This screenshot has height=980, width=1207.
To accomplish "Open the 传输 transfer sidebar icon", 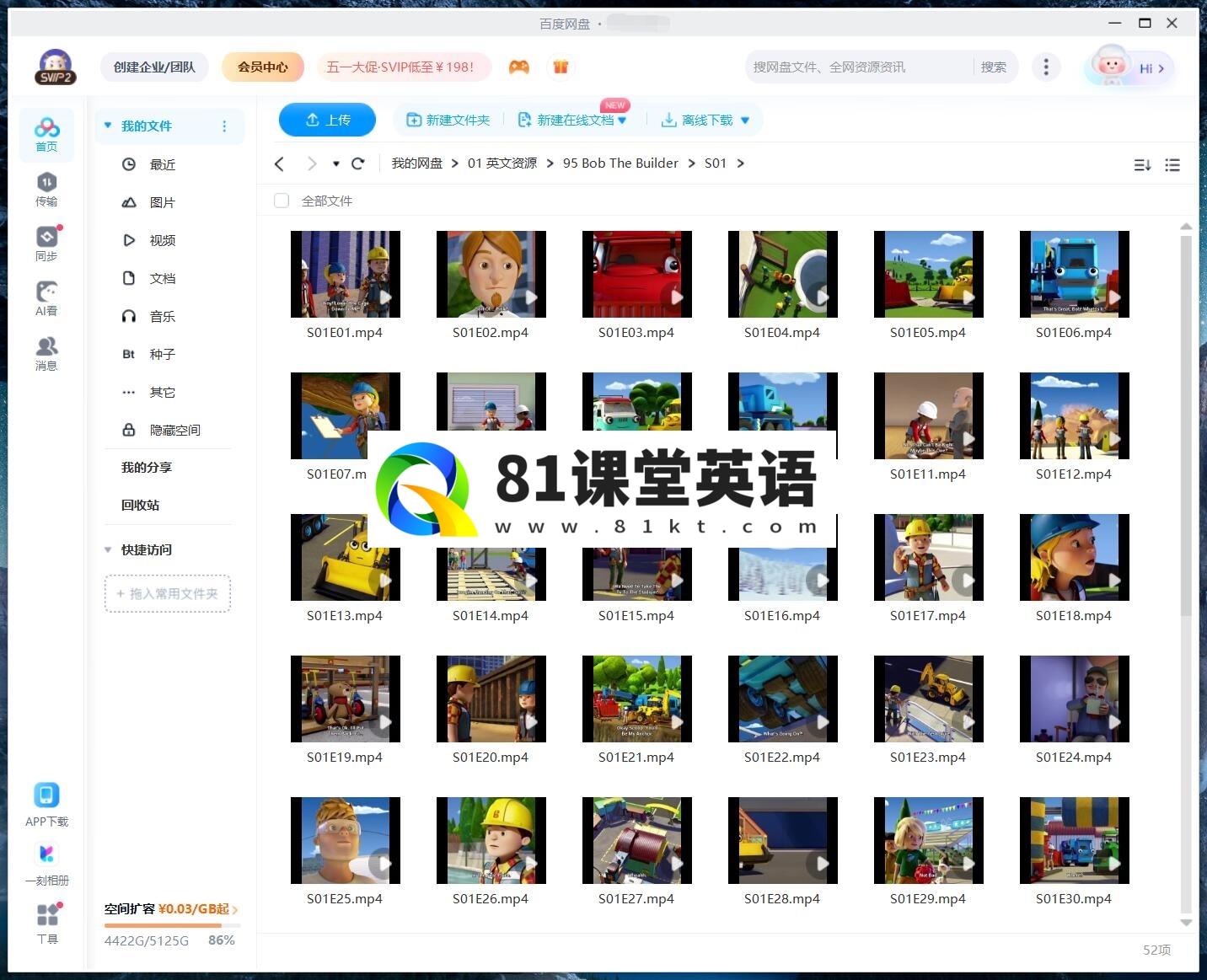I will [x=46, y=189].
